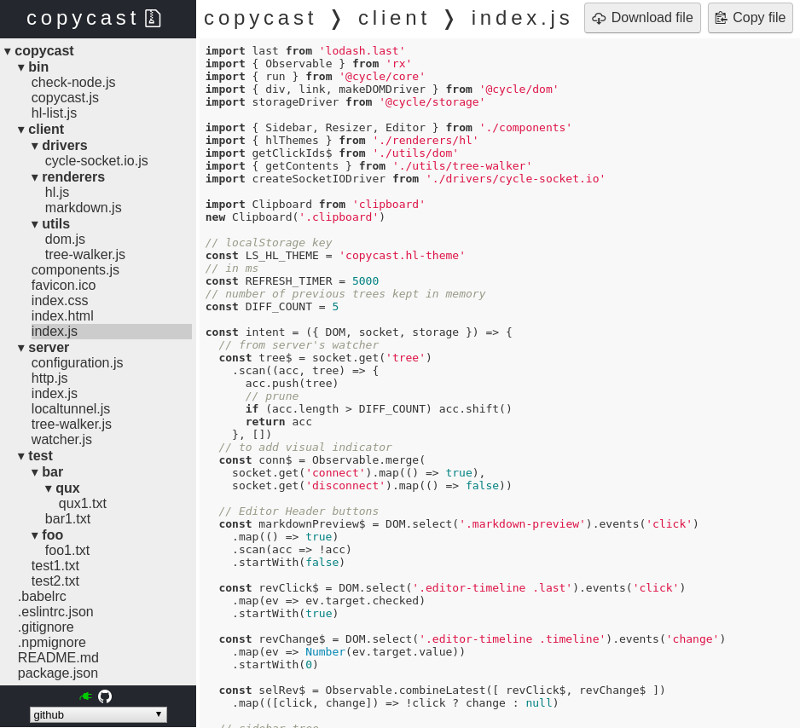800x728 pixels.
Task: Click the GitHub octocat icon in footer
Action: (105, 696)
